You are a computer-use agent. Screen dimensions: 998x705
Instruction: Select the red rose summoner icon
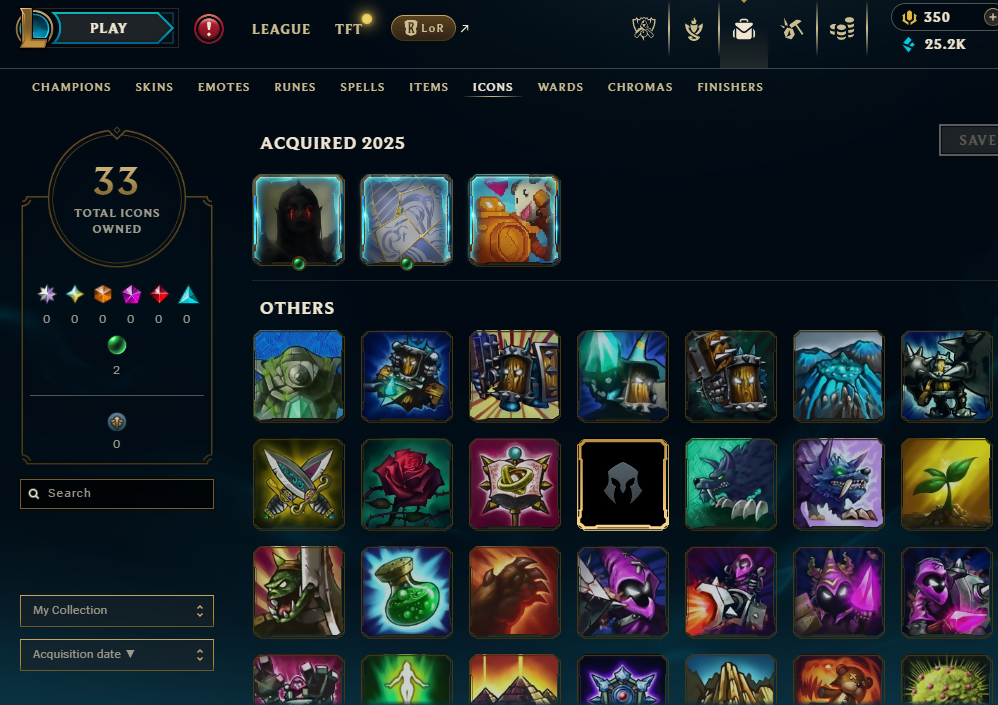click(407, 484)
